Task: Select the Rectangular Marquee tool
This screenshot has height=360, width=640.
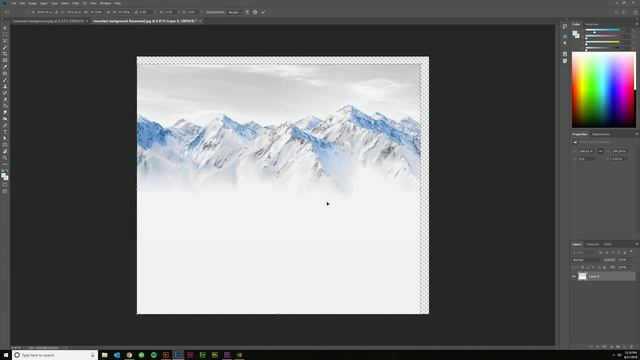Action: [x=5, y=35]
